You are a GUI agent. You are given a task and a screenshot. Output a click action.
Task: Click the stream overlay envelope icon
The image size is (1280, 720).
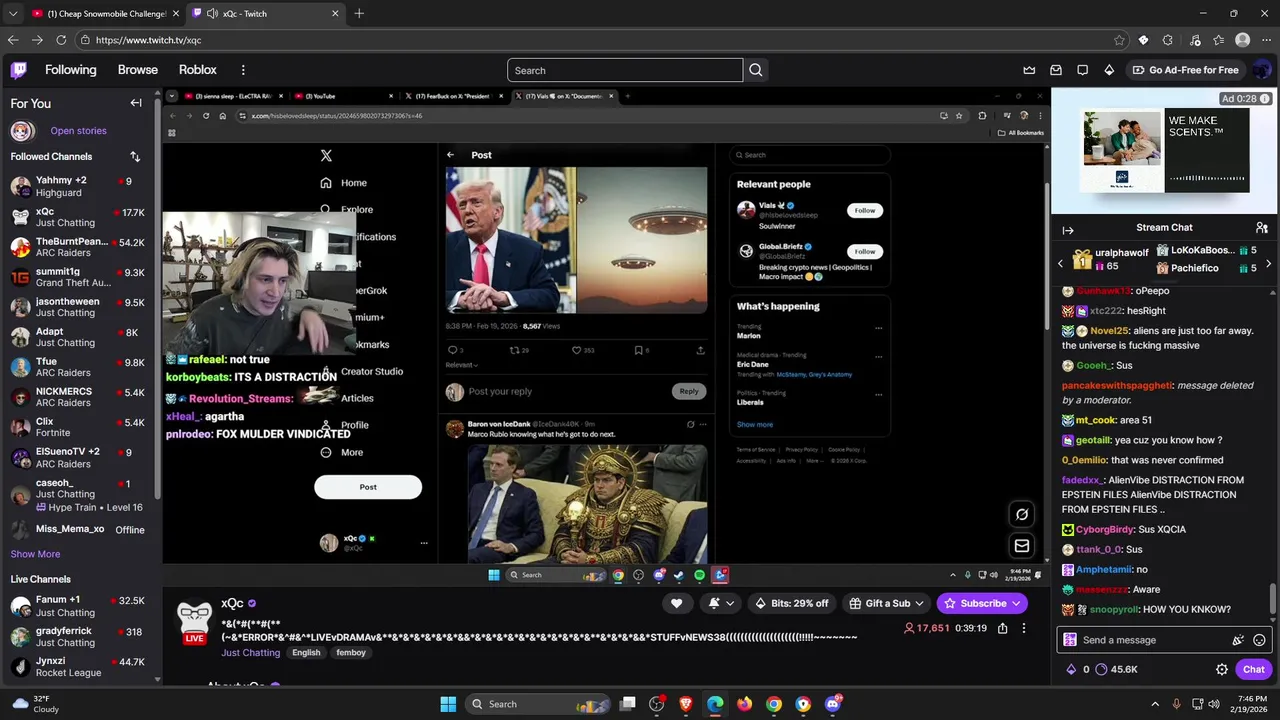[x=1022, y=546]
